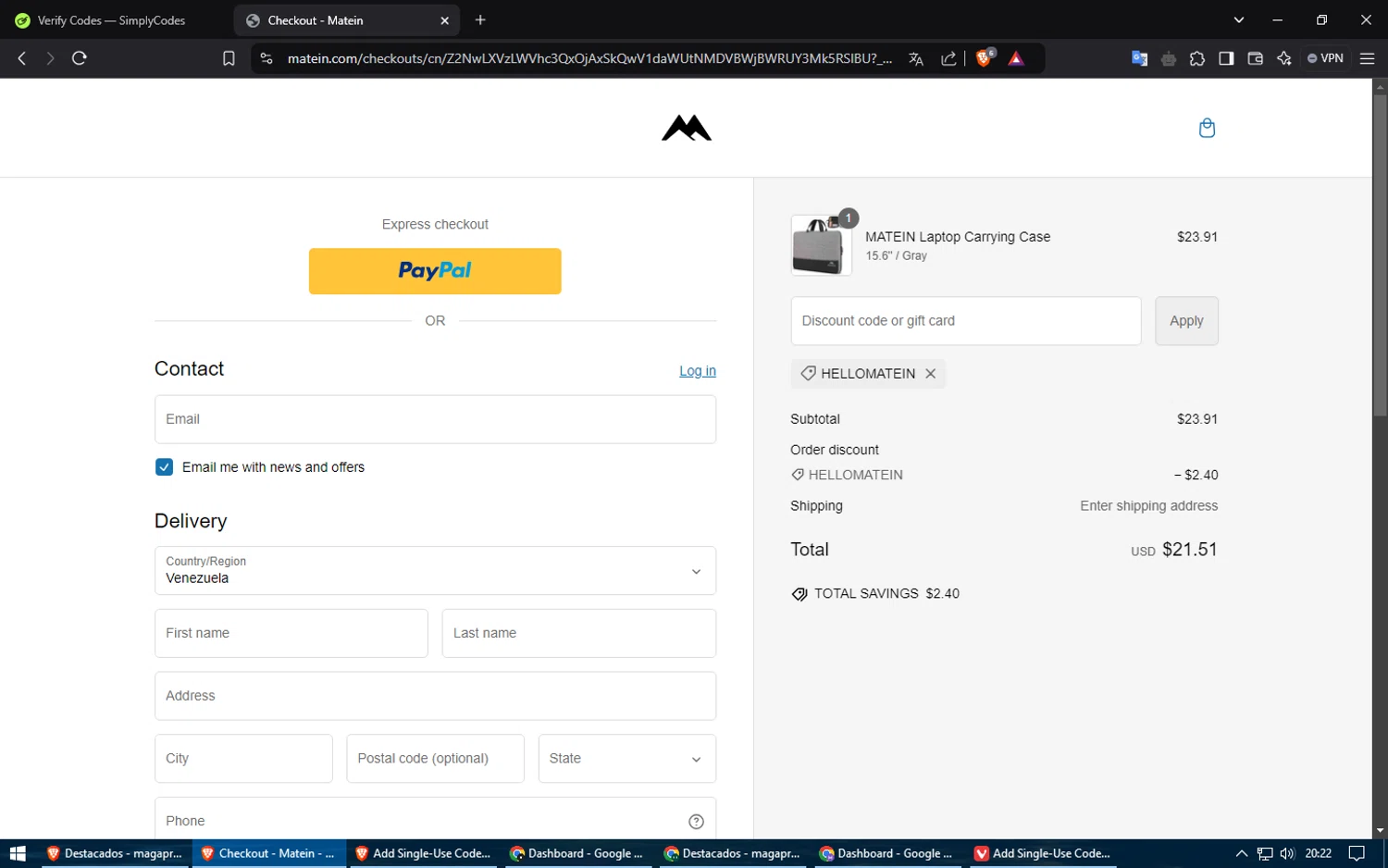This screenshot has width=1388, height=868.
Task: Open the shopping bag cart icon
Action: 1207,128
